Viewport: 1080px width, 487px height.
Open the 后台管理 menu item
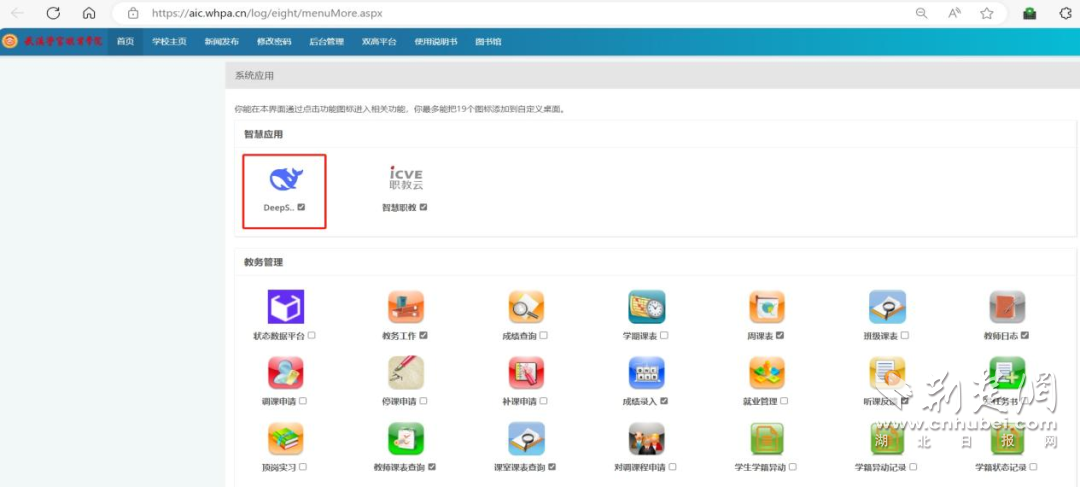point(326,41)
